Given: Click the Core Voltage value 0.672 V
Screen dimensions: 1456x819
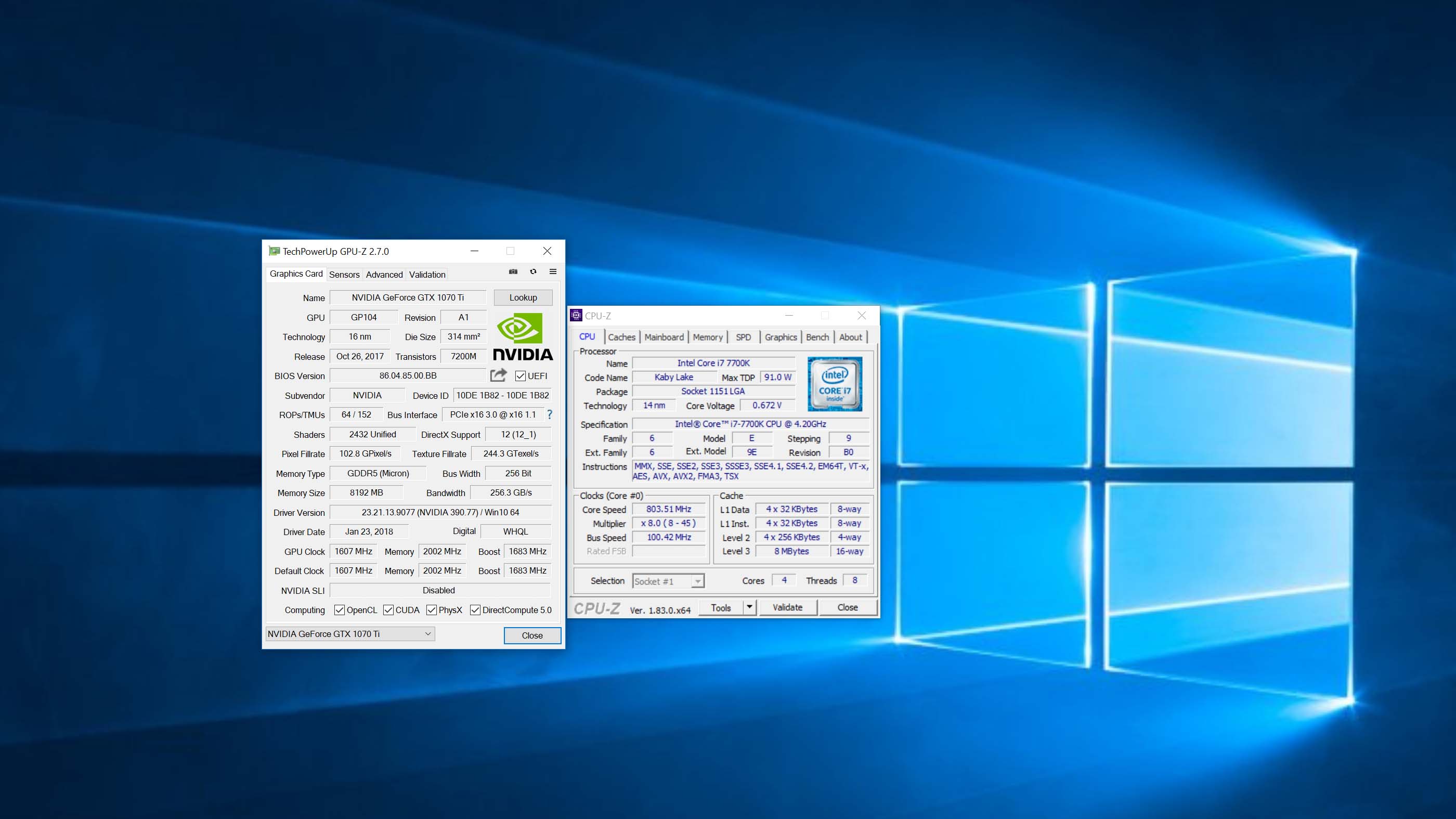Looking at the screenshot, I should click(767, 405).
